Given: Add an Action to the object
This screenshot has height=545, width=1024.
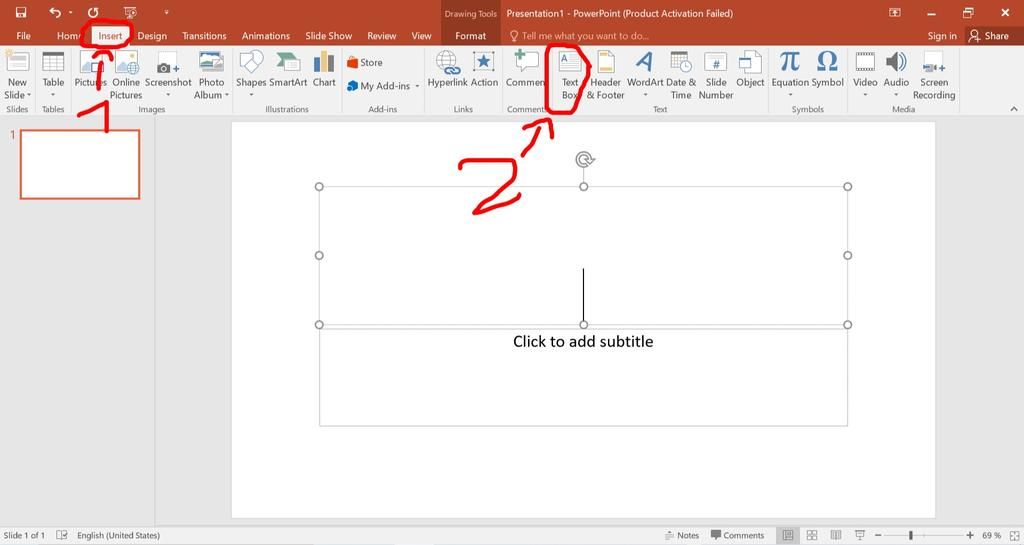Looking at the screenshot, I should coord(484,70).
